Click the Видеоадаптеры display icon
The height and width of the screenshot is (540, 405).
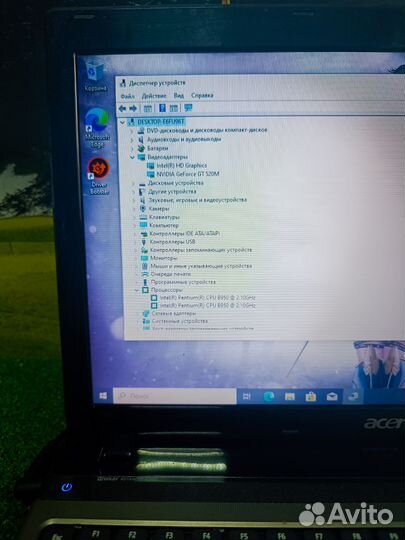(142, 157)
